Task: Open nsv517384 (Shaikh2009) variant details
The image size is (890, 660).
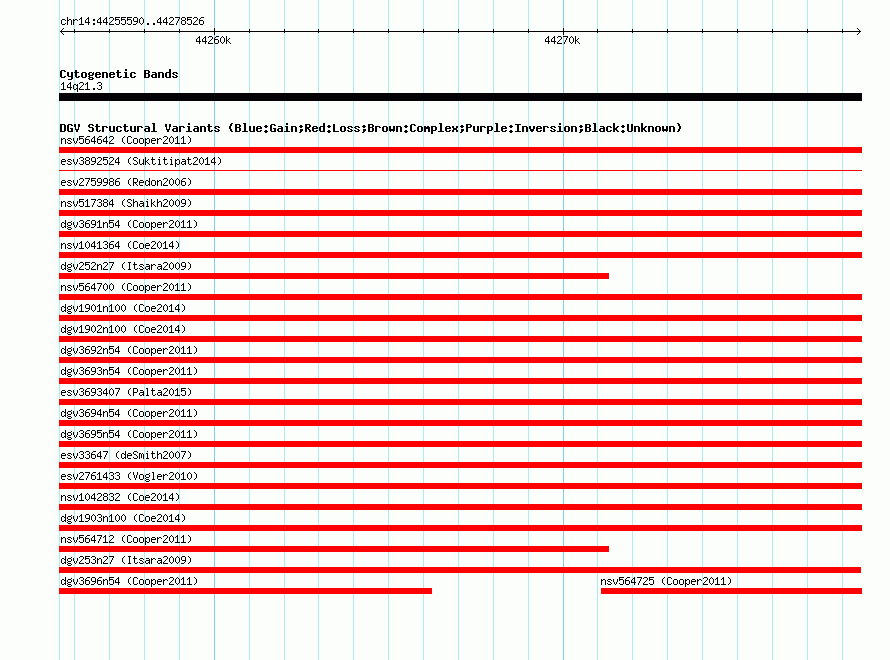Action: (x=126, y=203)
